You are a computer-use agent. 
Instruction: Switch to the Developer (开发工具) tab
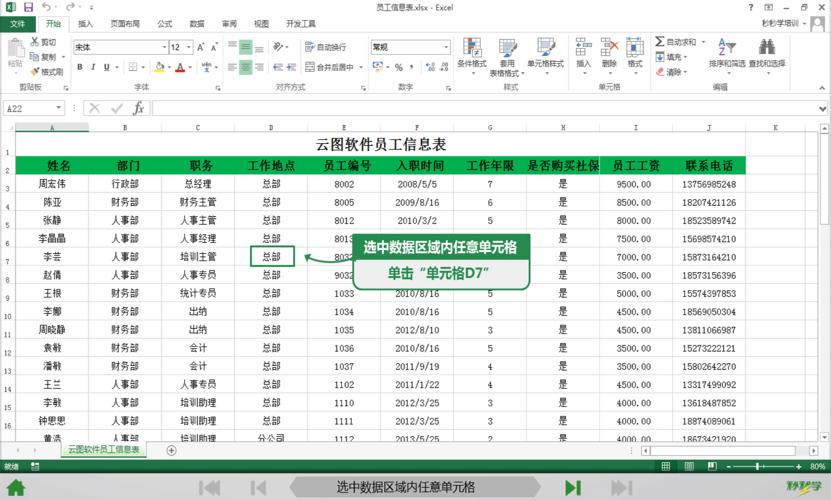tap(300, 24)
